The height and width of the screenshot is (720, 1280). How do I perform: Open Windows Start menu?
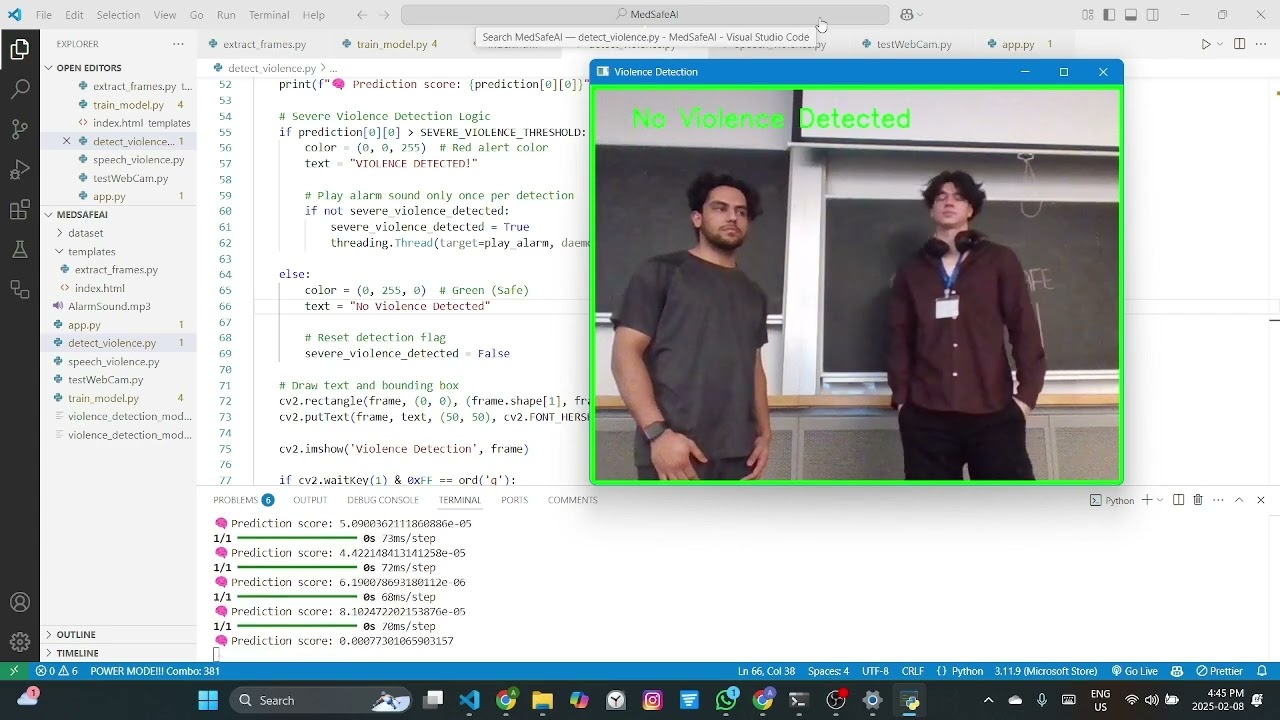[x=208, y=700]
